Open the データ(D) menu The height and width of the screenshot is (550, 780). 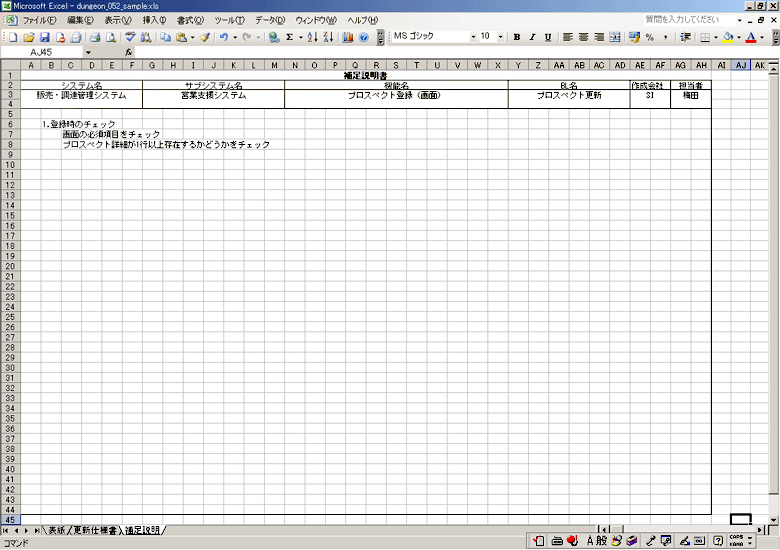[x=270, y=20]
